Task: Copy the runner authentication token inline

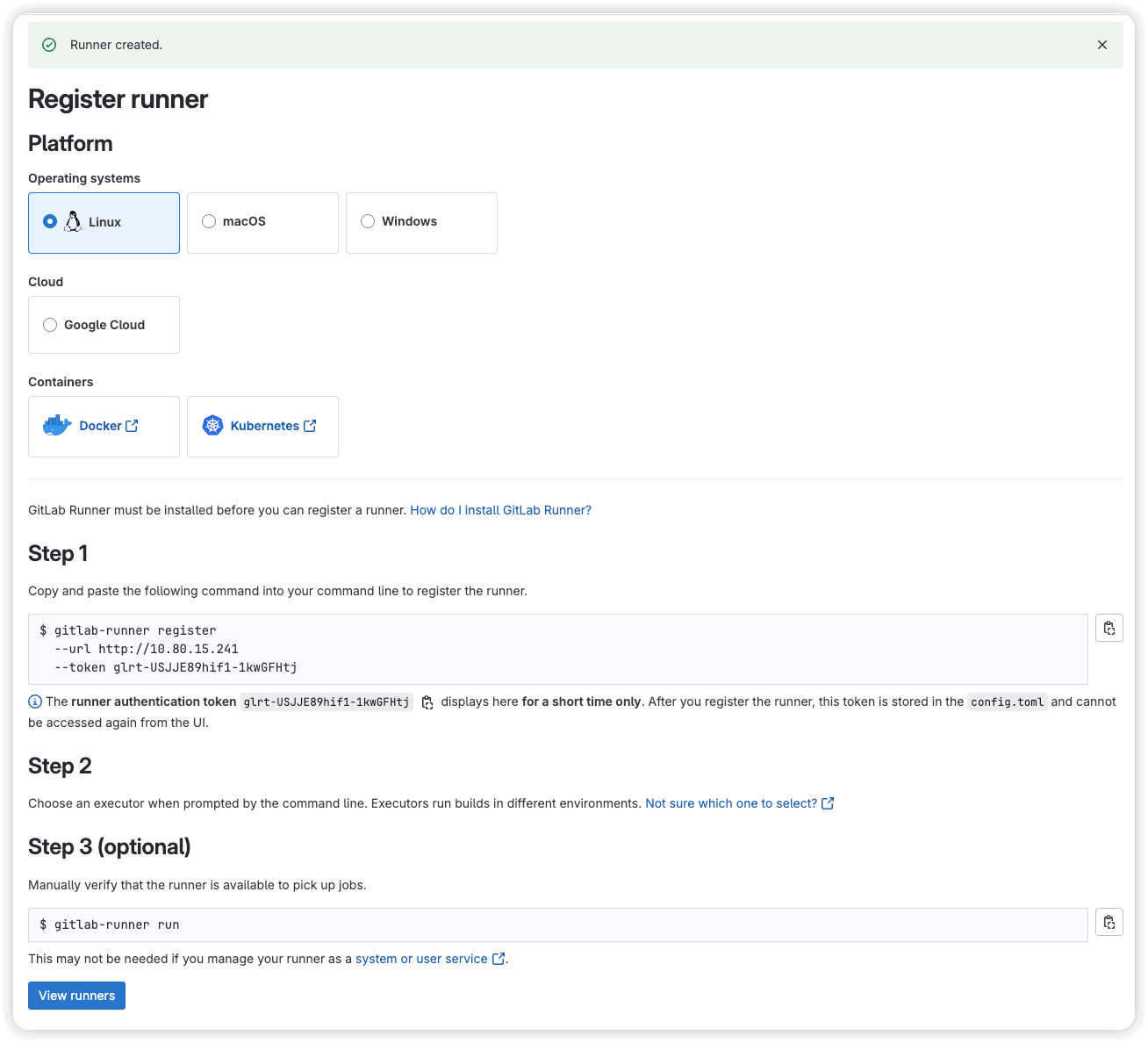Action: pos(427,702)
